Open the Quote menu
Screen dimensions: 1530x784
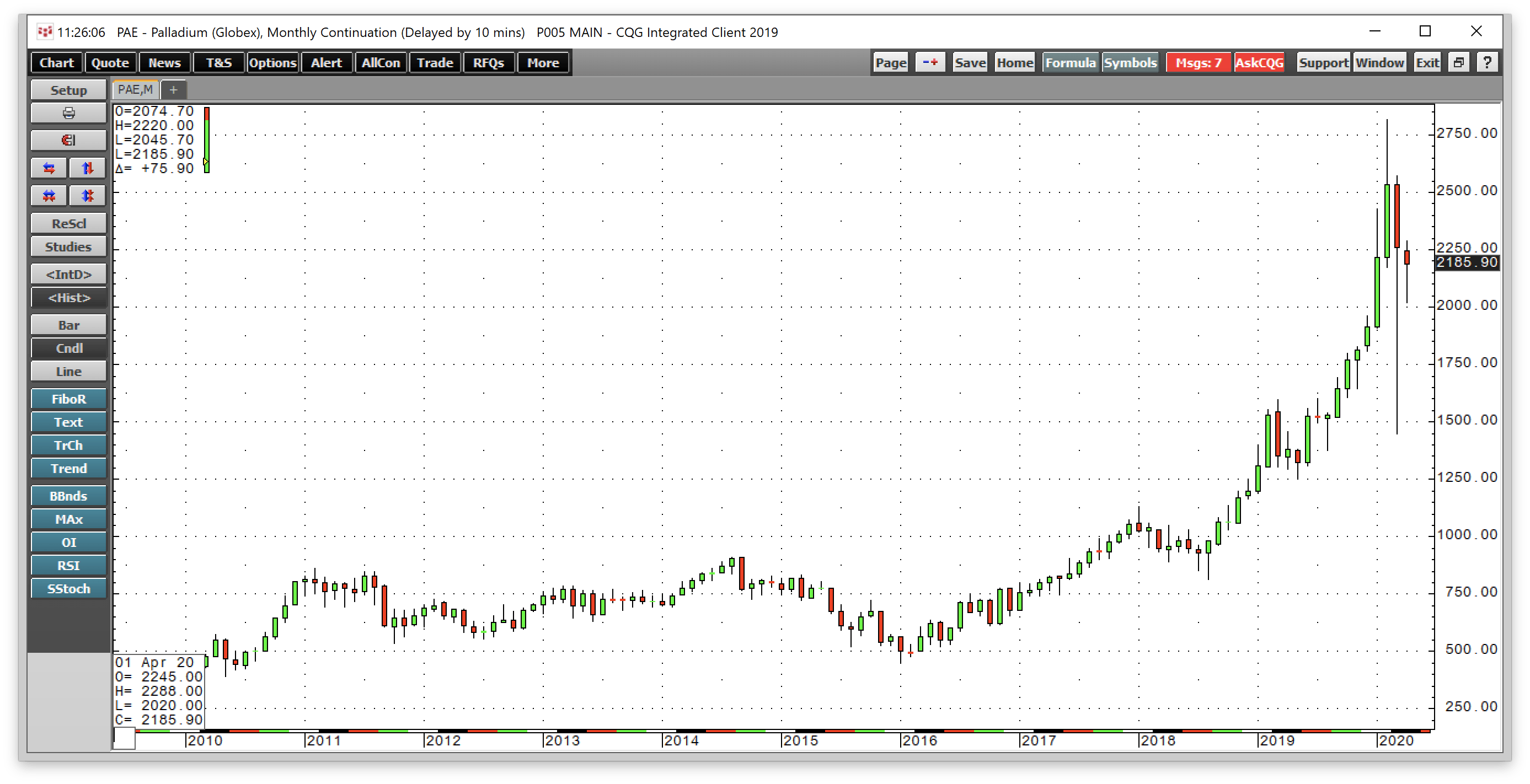[x=110, y=62]
